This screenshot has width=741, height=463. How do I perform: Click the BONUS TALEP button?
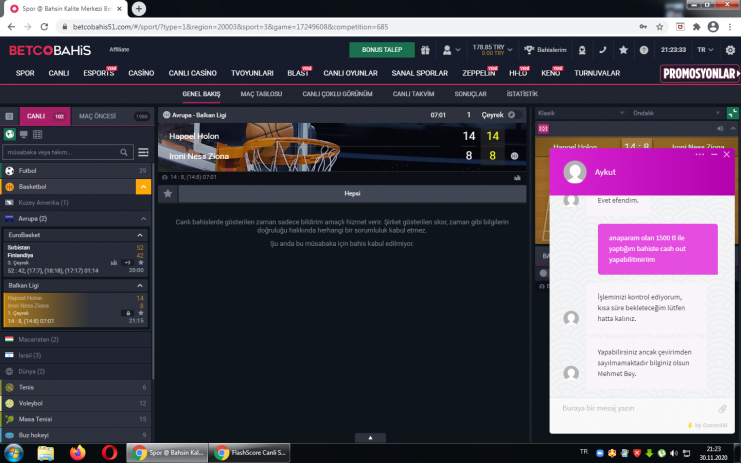pyautogui.click(x=382, y=50)
